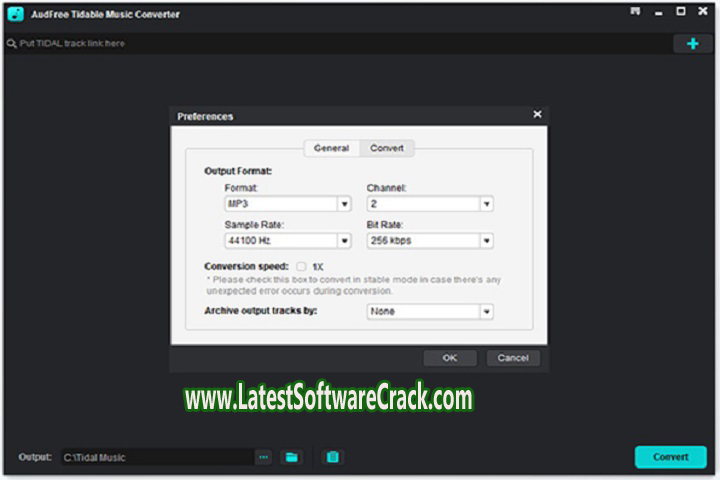Open the Format dropdown showing MP3
Screen dimensions: 720x480
[288, 203]
